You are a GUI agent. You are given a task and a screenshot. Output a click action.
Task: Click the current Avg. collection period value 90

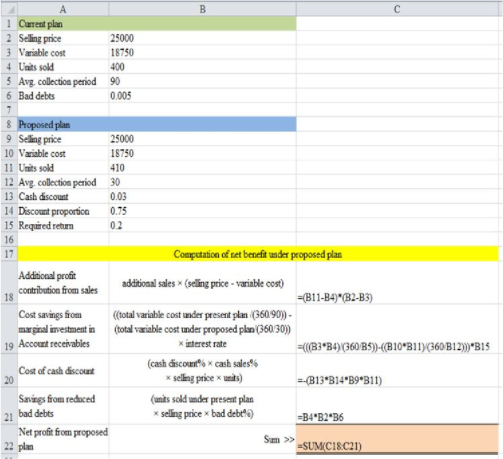click(202, 81)
